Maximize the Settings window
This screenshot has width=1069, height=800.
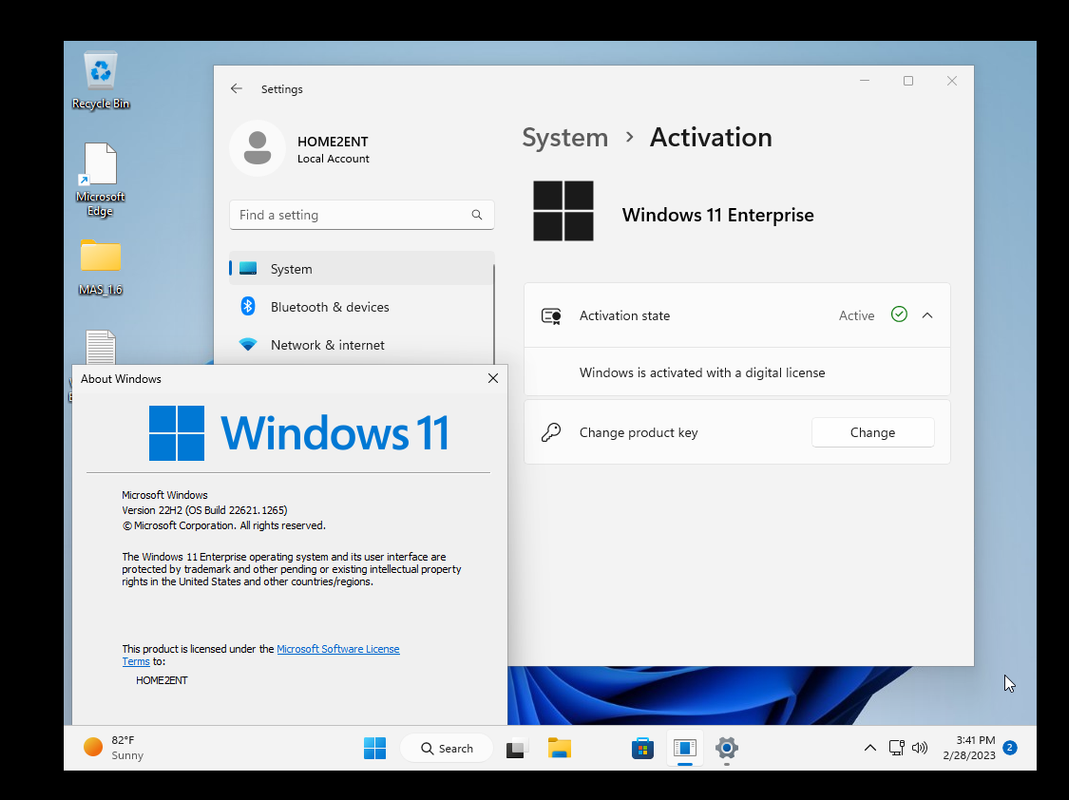point(908,80)
